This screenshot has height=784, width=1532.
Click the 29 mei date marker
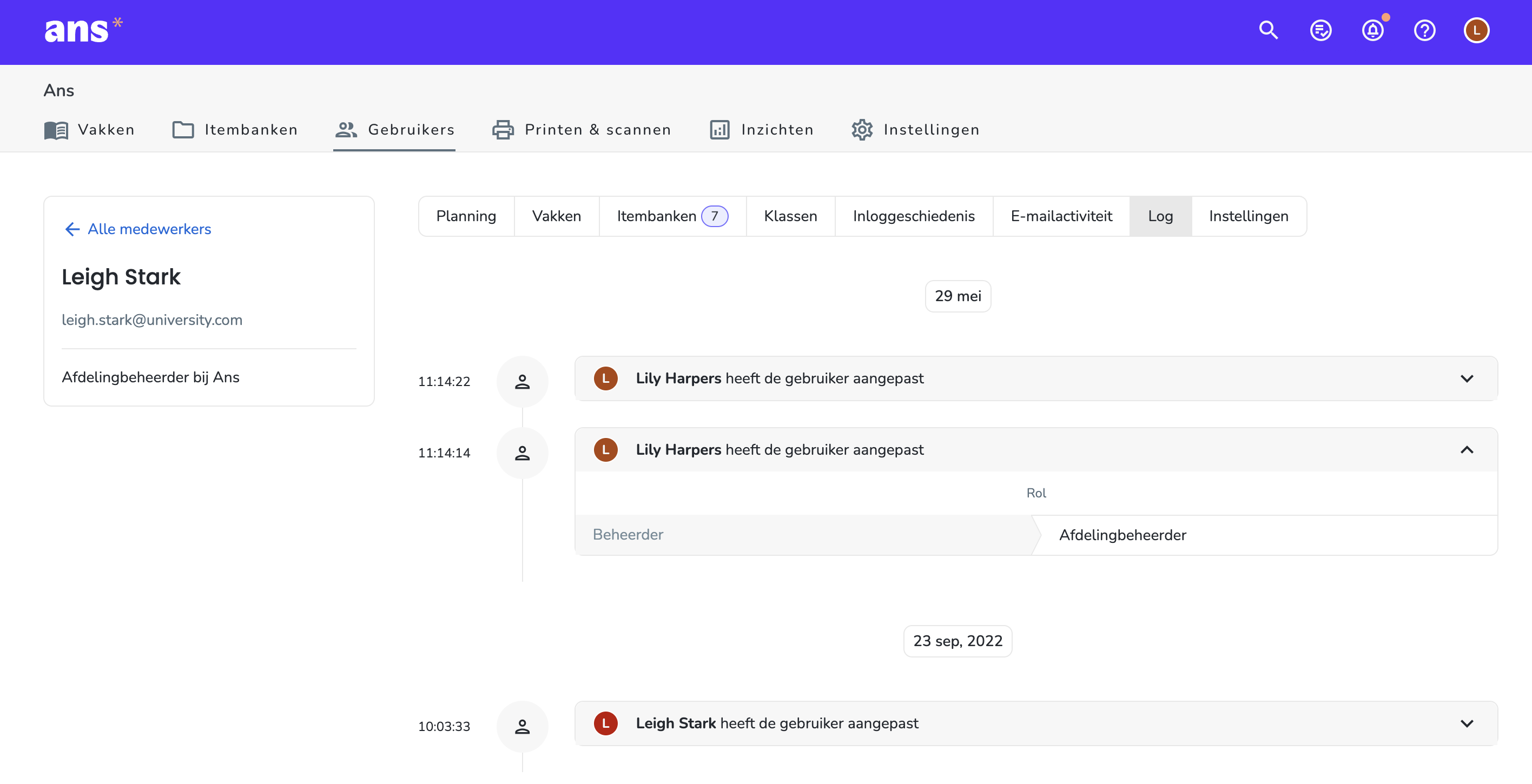coord(958,296)
